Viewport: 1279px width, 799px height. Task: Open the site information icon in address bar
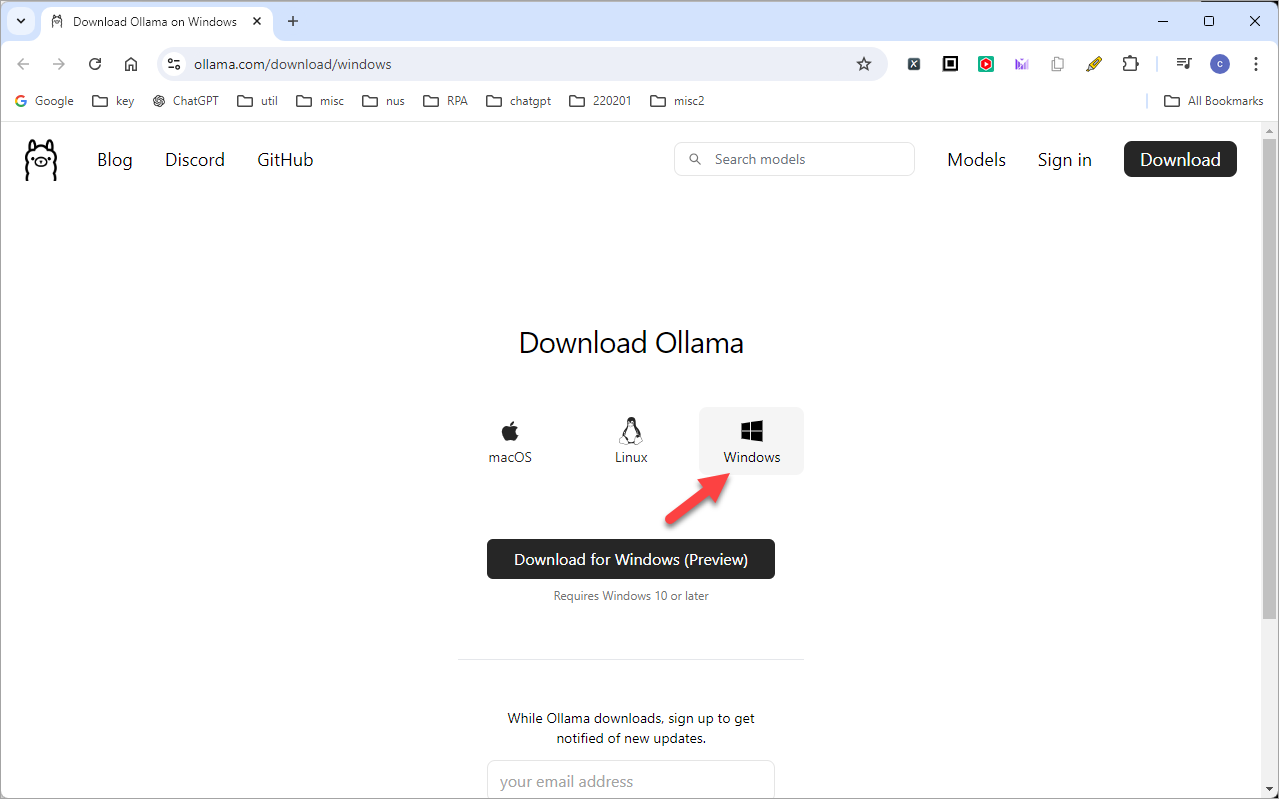174,64
